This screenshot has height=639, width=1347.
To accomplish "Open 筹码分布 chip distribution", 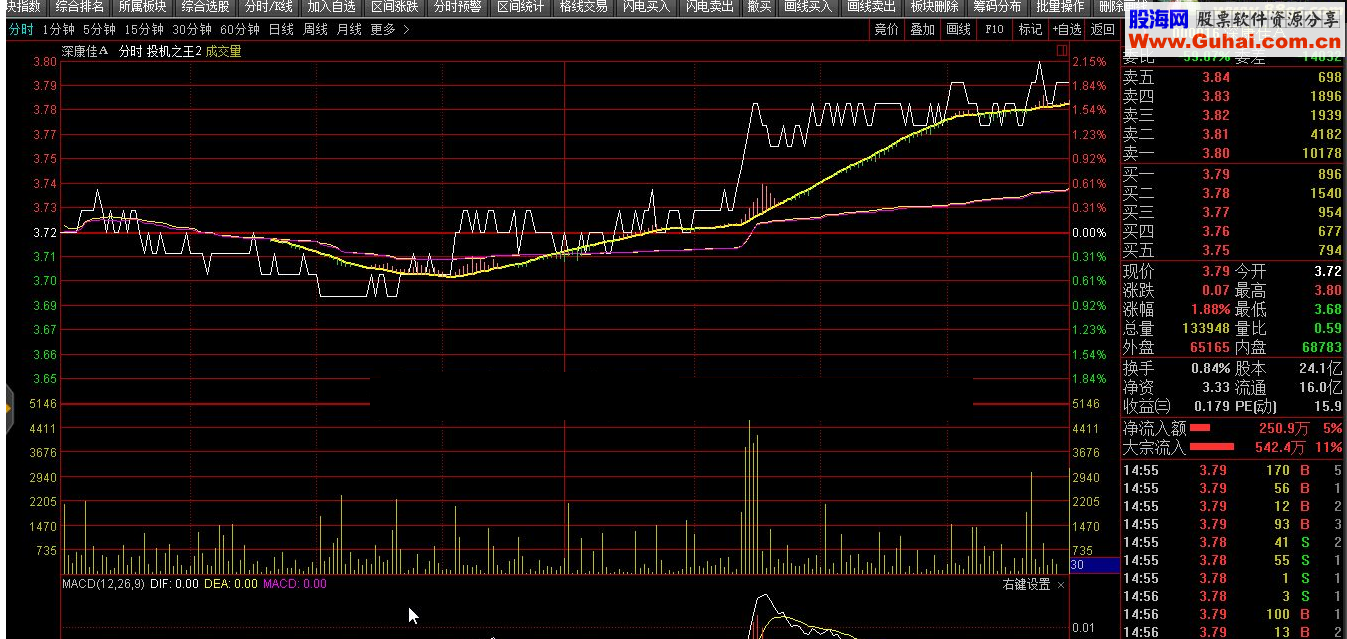I will (997, 7).
